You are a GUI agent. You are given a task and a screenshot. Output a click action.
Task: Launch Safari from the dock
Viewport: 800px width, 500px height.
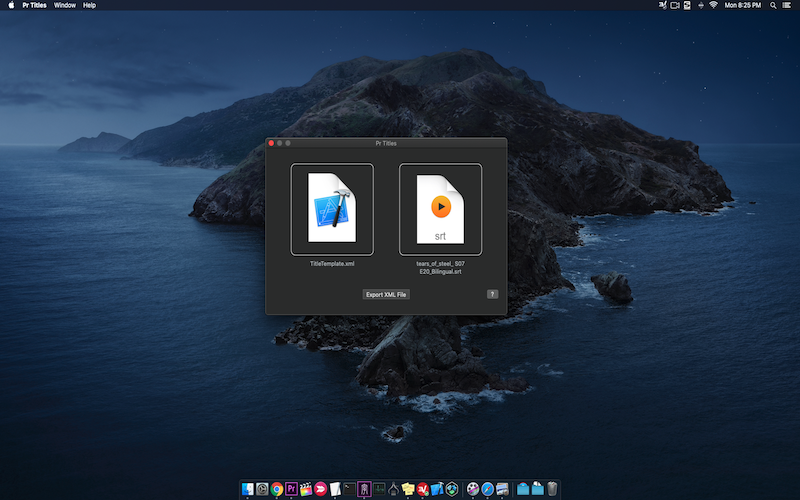[x=487, y=489]
